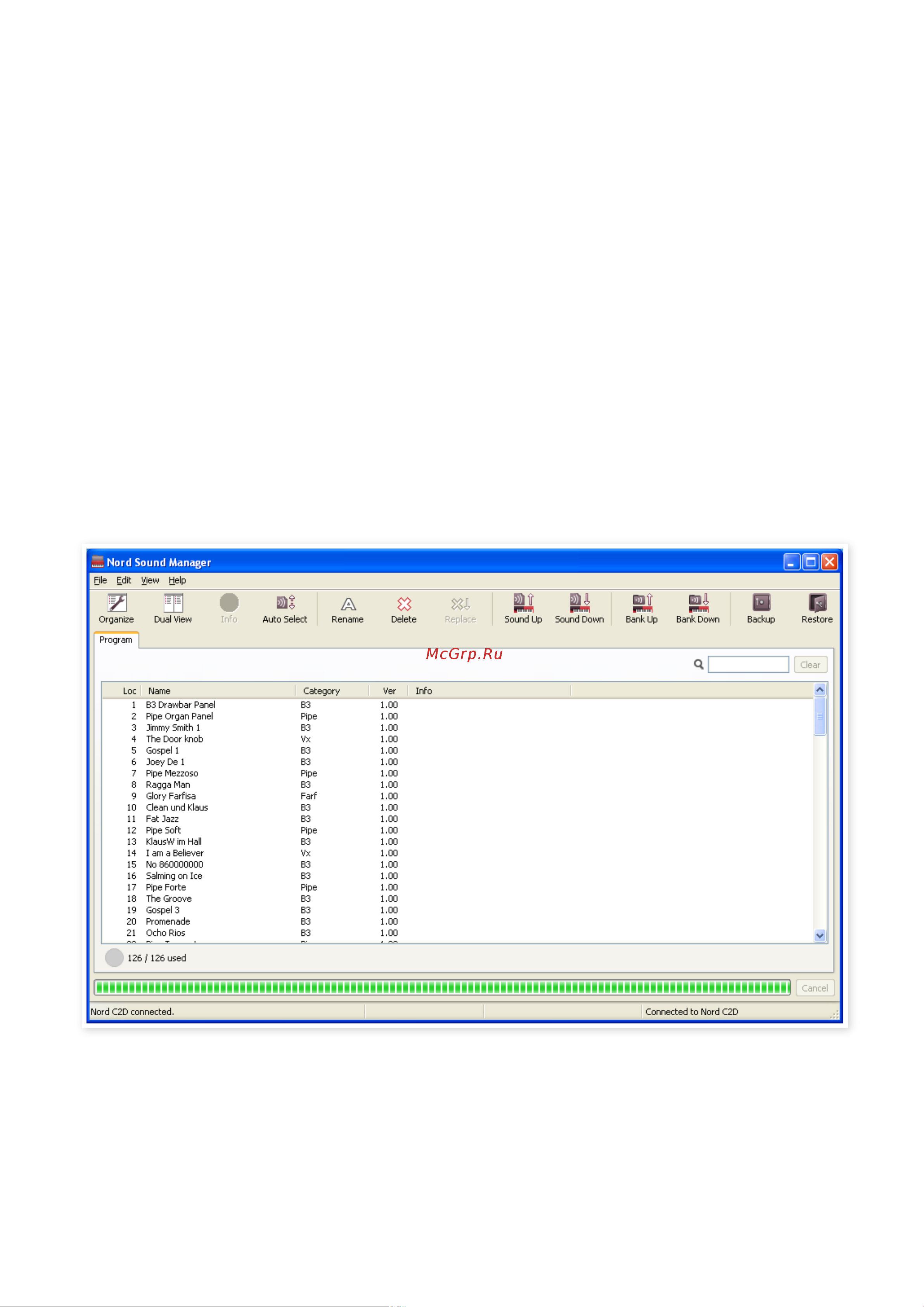
Task: Select the Pipe Organ Panel row
Action: [x=458, y=716]
